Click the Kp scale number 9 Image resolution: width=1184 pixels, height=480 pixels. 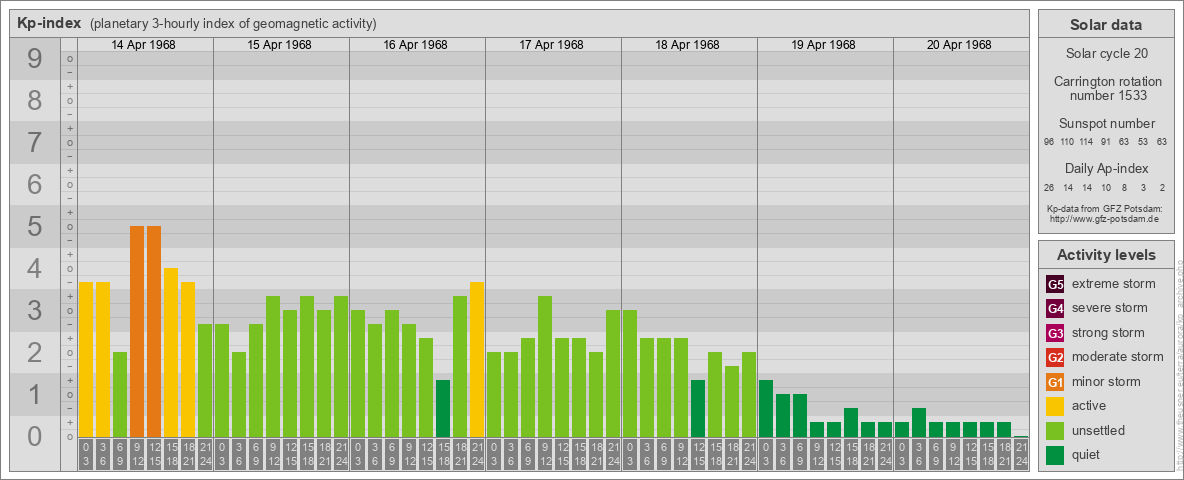coord(34,59)
